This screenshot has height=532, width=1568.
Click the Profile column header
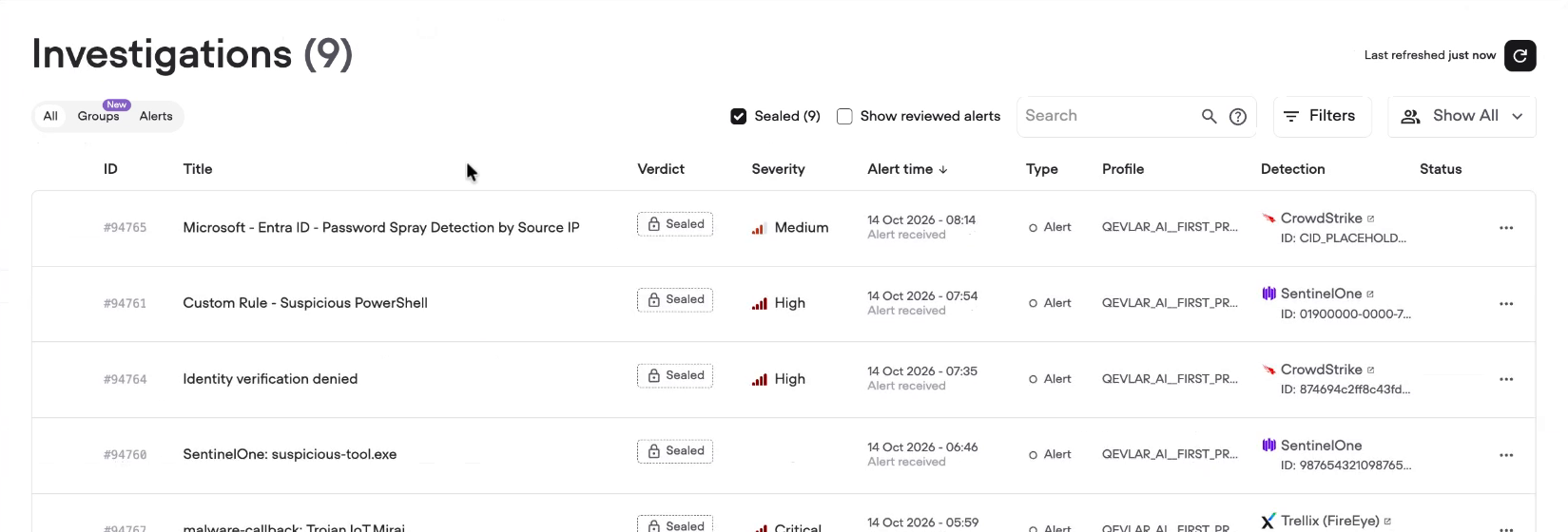[1123, 169]
